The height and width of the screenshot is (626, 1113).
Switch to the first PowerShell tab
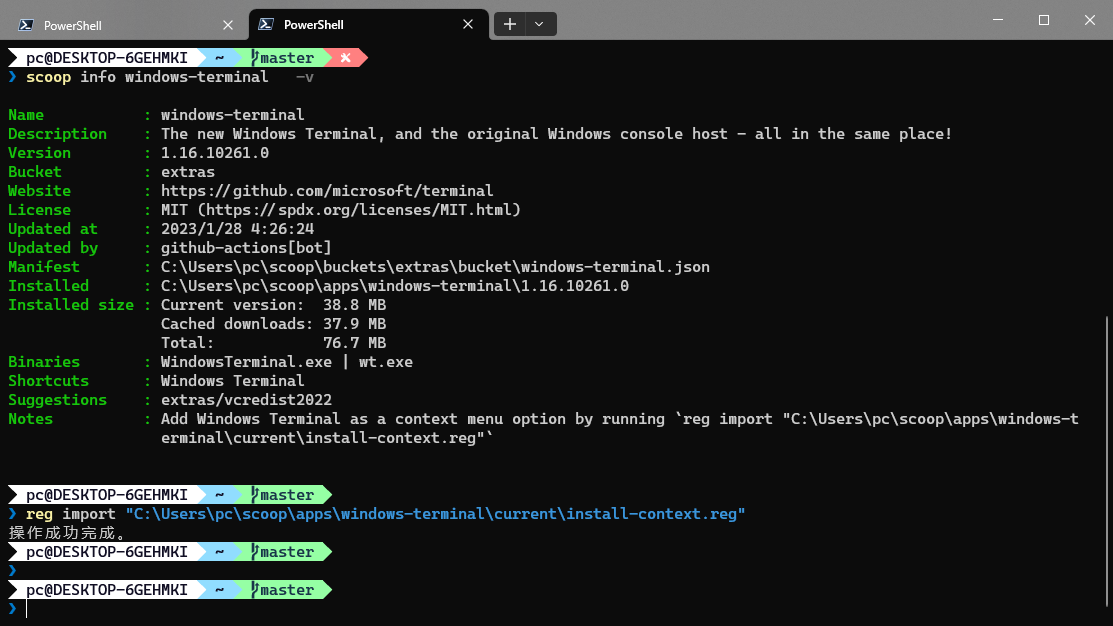[126, 25]
